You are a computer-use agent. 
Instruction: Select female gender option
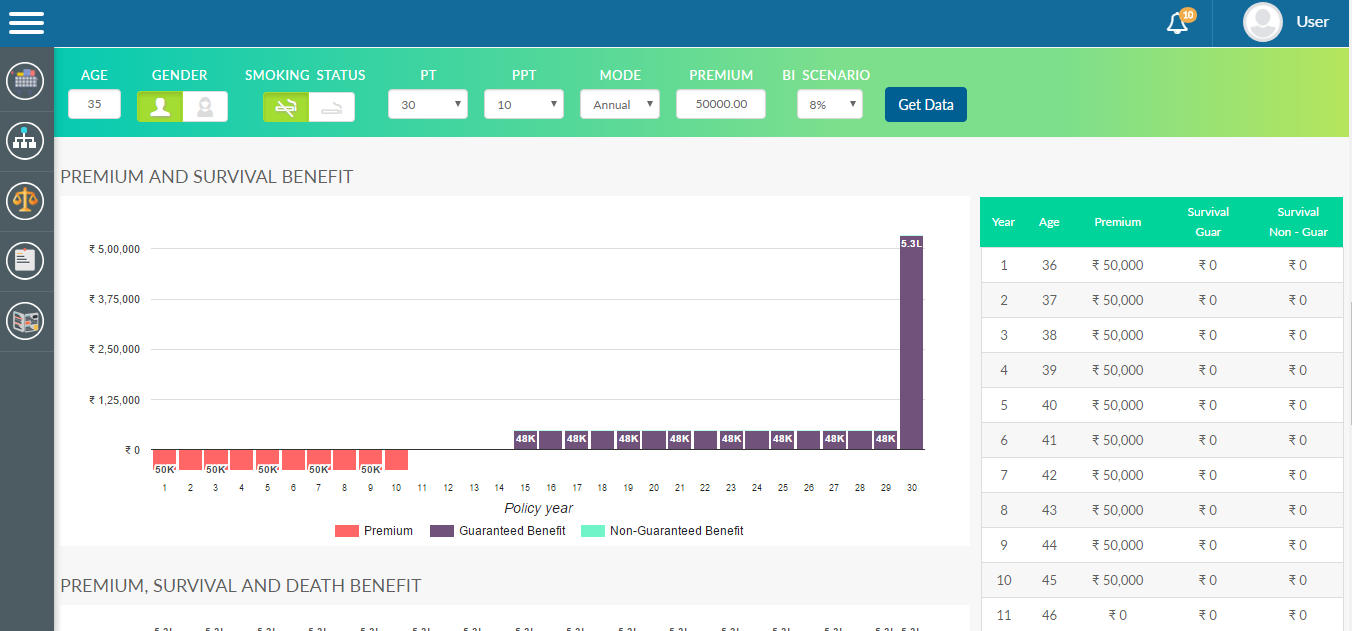[205, 106]
